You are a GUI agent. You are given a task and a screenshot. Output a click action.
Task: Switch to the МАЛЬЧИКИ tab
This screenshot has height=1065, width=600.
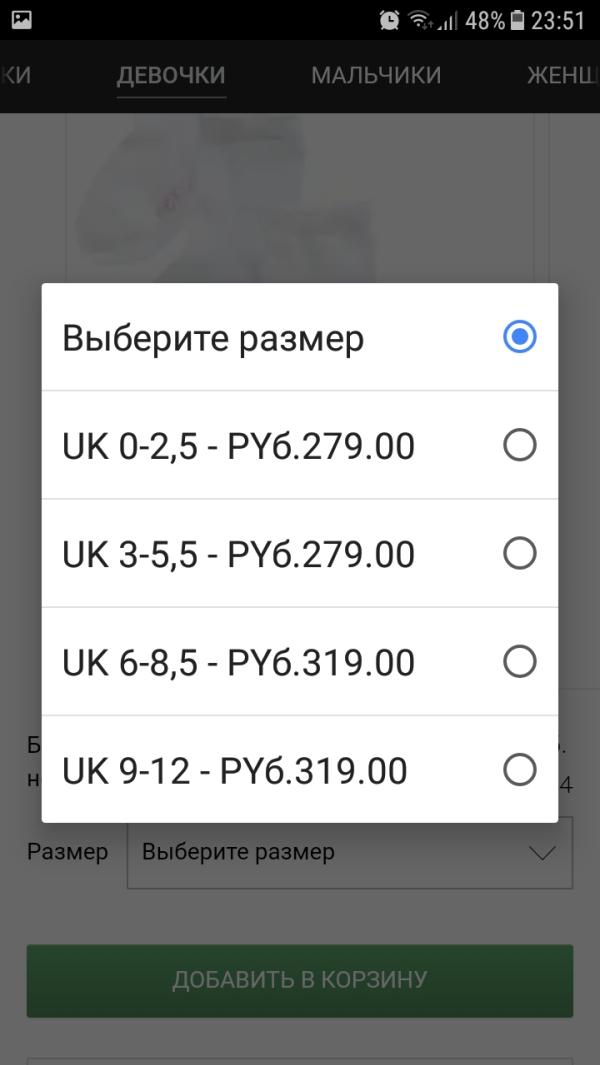pyautogui.click(x=376, y=75)
